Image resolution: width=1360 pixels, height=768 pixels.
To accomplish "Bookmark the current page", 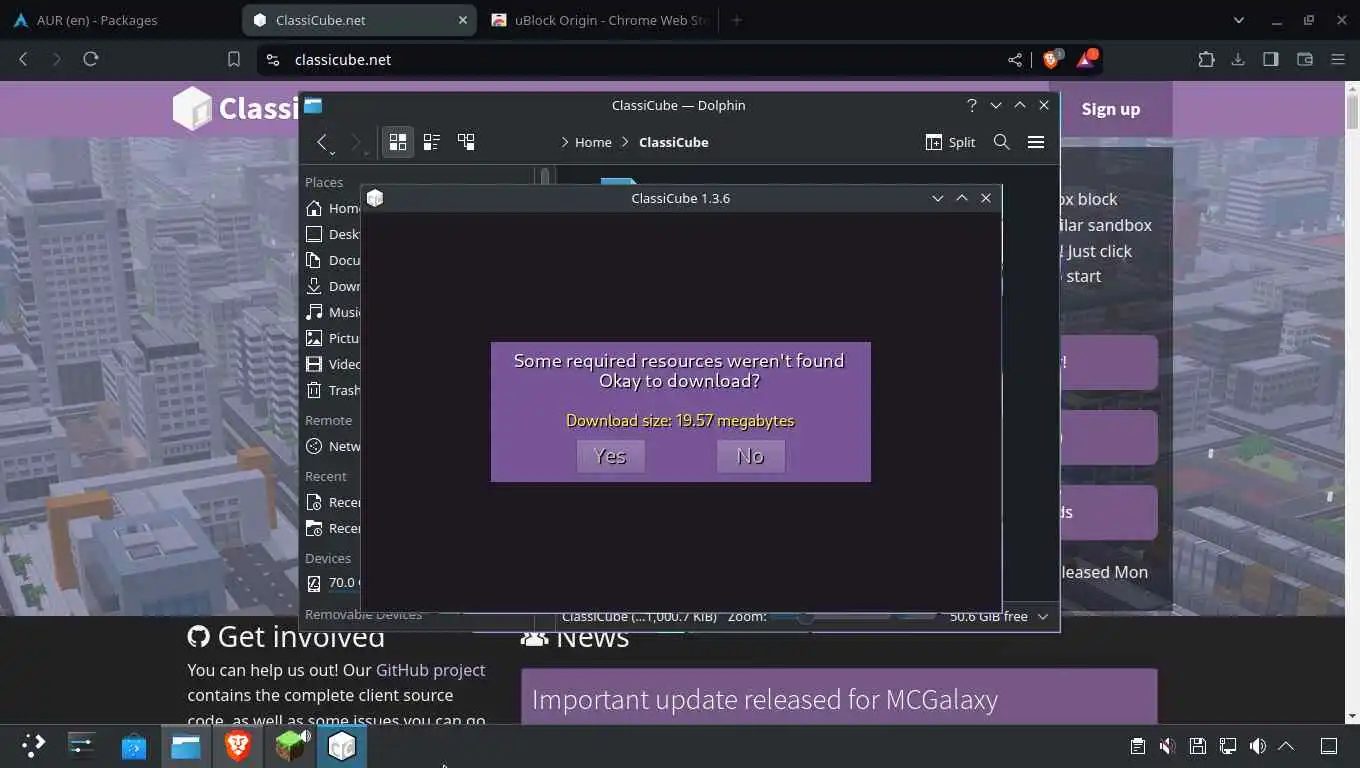I will 234,59.
